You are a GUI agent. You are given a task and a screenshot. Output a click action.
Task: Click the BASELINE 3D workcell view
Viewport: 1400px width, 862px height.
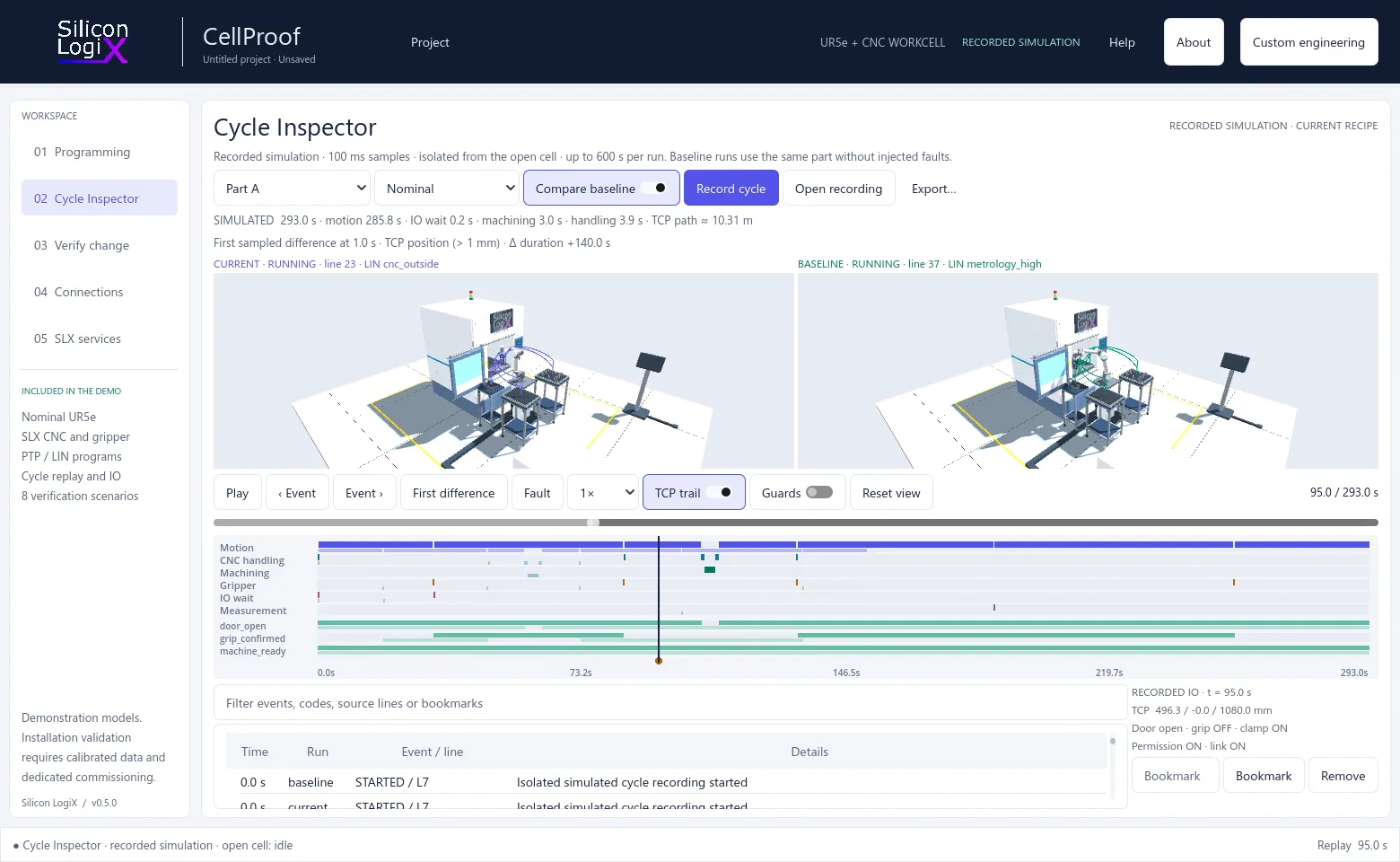coord(1088,371)
